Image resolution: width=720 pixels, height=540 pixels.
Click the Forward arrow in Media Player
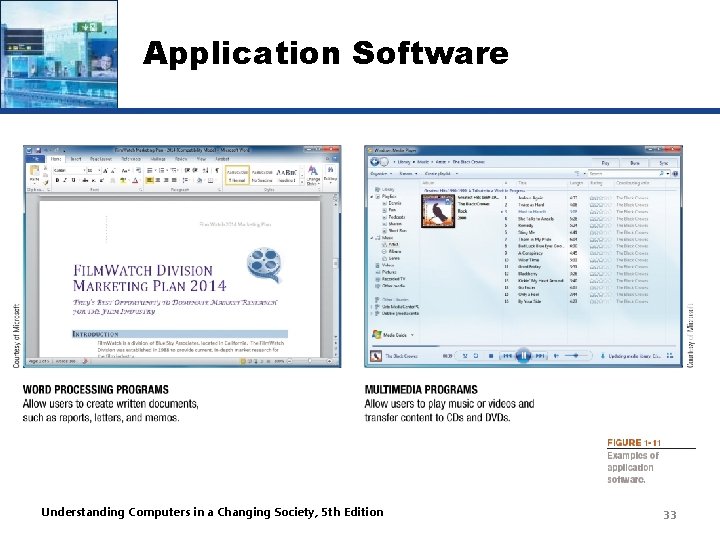(x=384, y=162)
